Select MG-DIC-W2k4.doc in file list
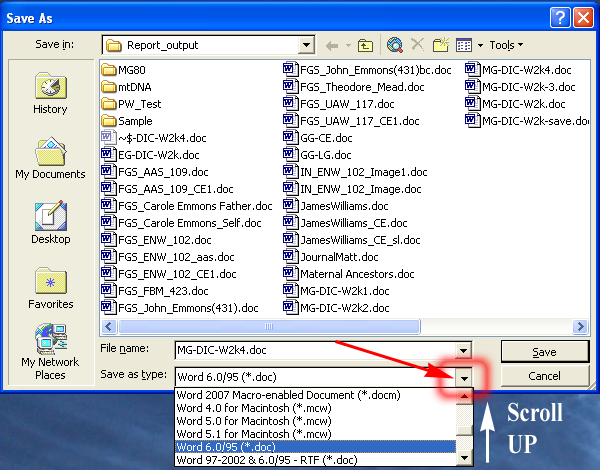This screenshot has height=470, width=600. click(x=518, y=70)
